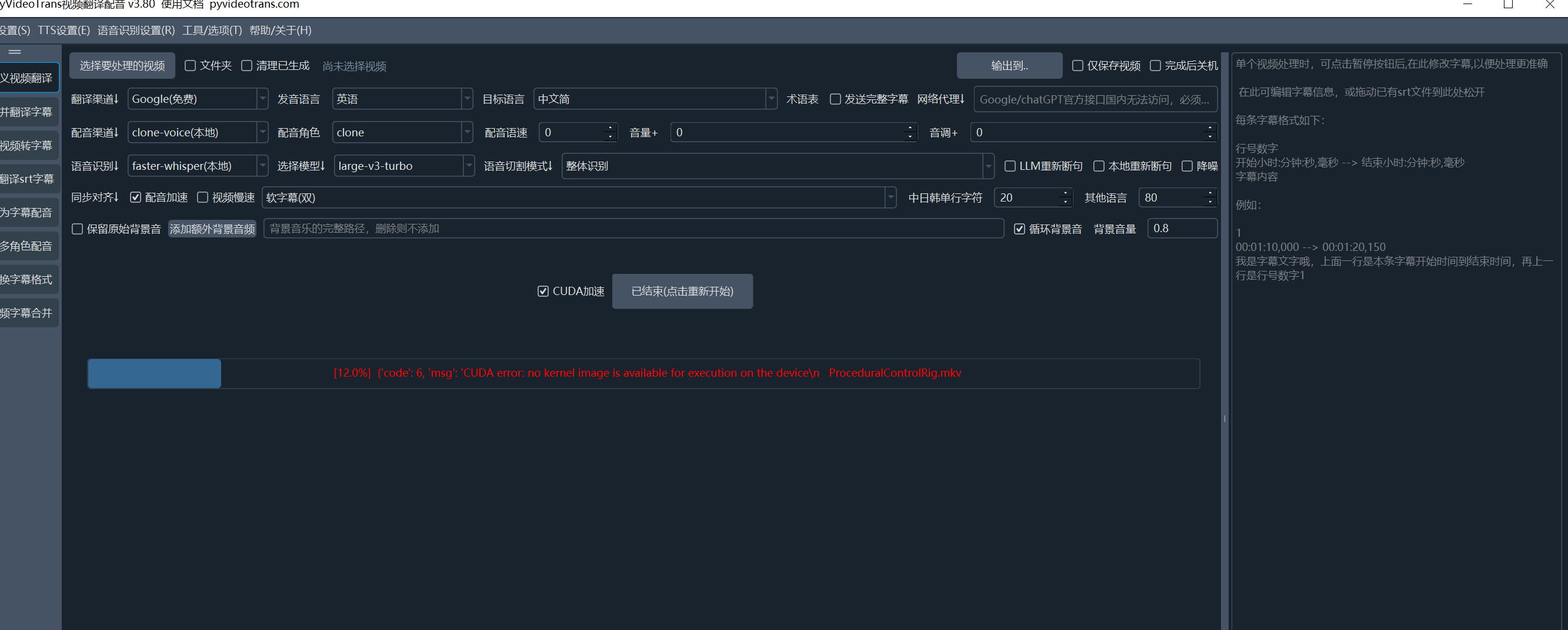Open the 翻译渠道 Google(免费) dropdown
Screen dimensions: 1568x630
coord(262,99)
